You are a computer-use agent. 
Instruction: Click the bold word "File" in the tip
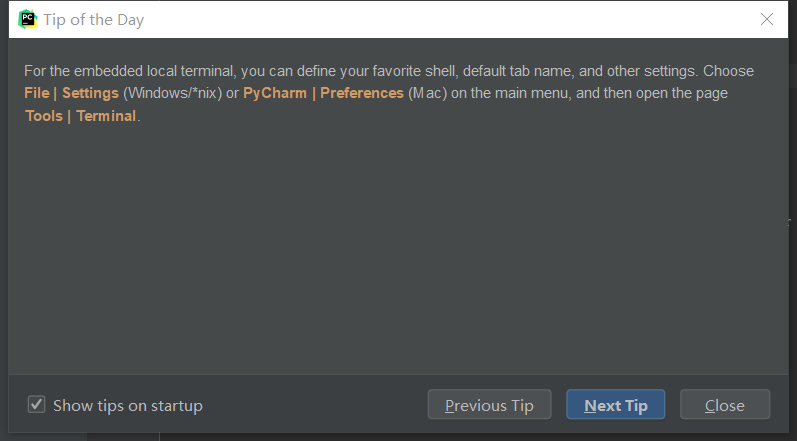coord(37,93)
